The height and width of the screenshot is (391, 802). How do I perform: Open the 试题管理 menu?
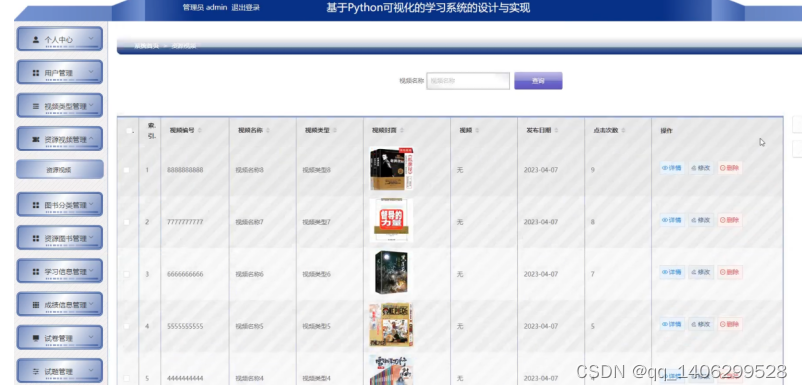59,371
